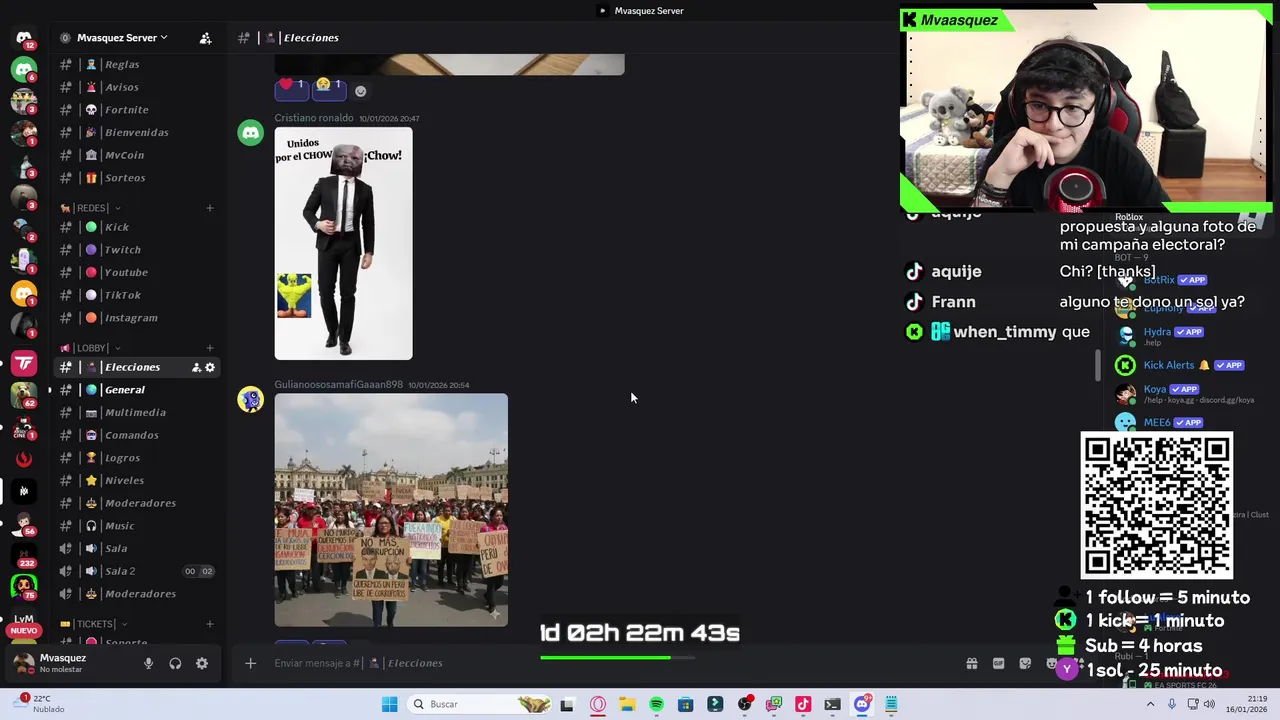Open the MvCoin channel
This screenshot has height=720, width=1280.
(137, 155)
